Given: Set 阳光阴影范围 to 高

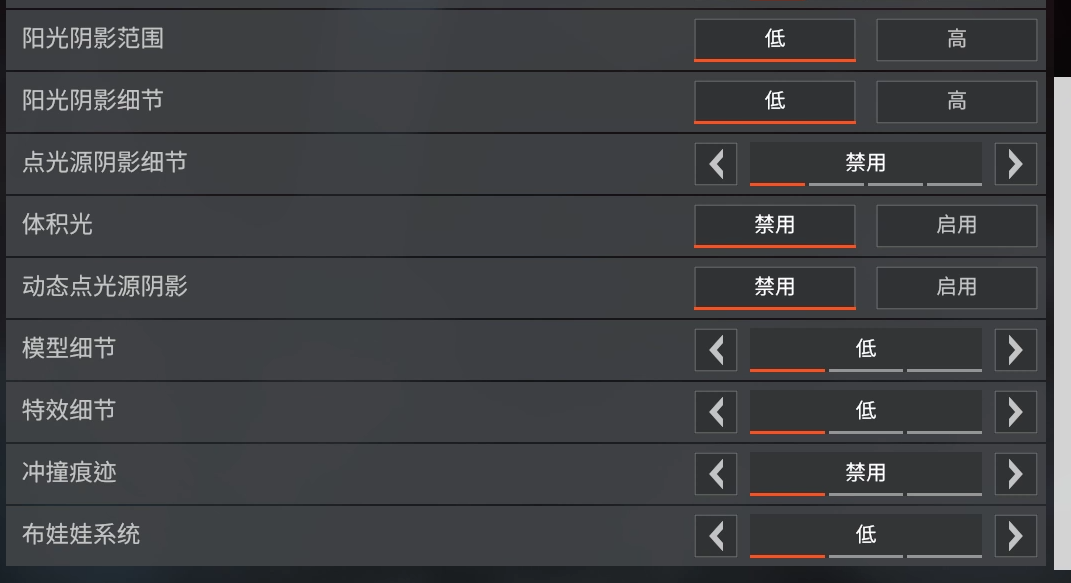Looking at the screenshot, I should (x=956, y=39).
